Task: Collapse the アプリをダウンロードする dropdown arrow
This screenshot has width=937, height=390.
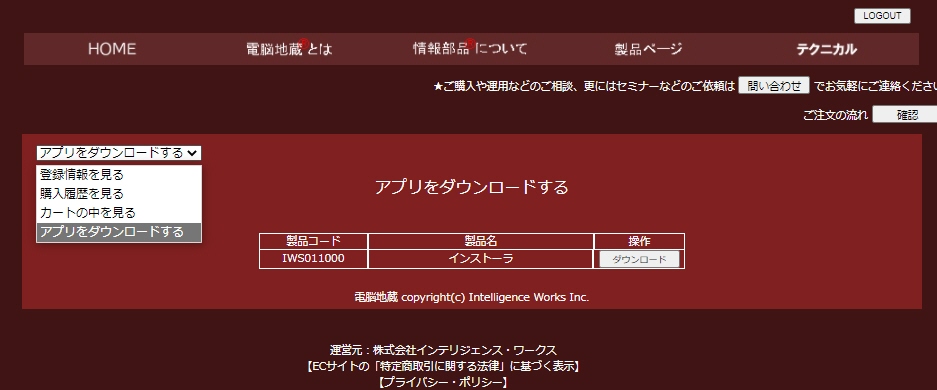Action: click(x=192, y=153)
